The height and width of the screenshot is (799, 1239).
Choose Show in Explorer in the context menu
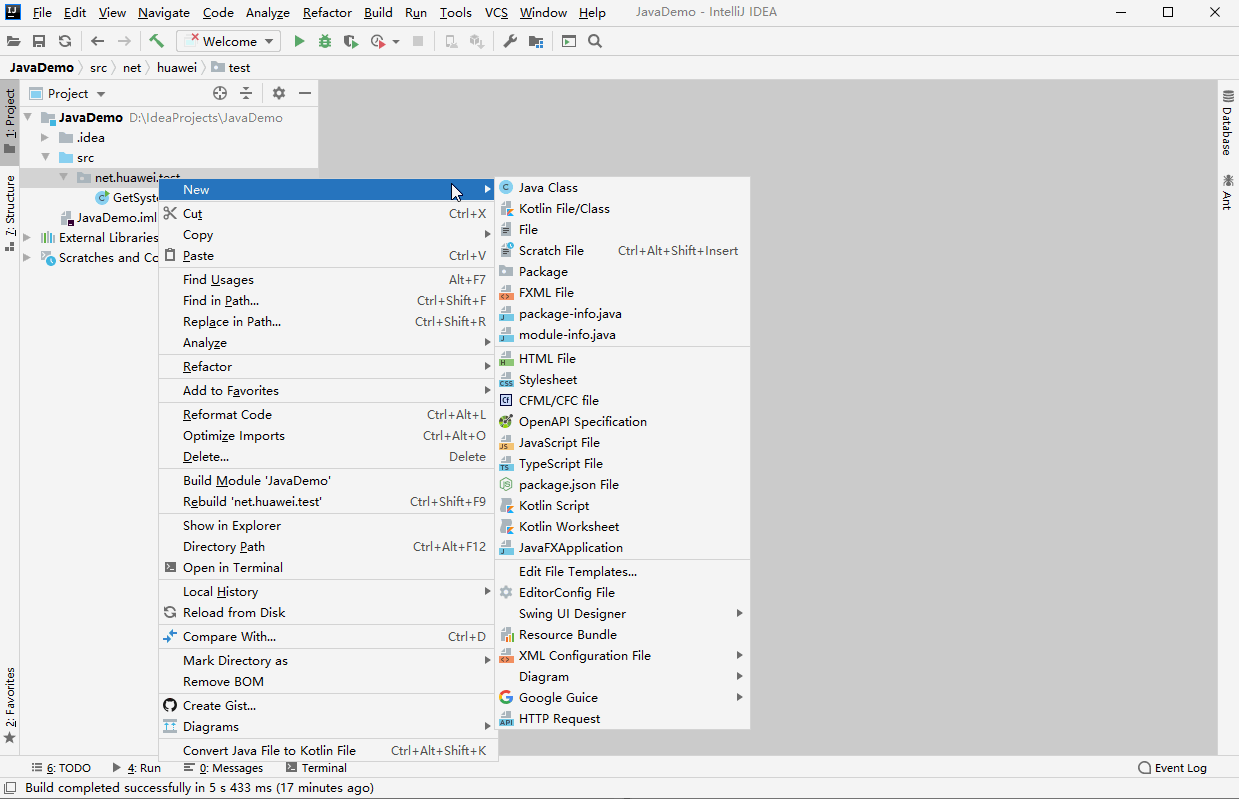[327, 526]
